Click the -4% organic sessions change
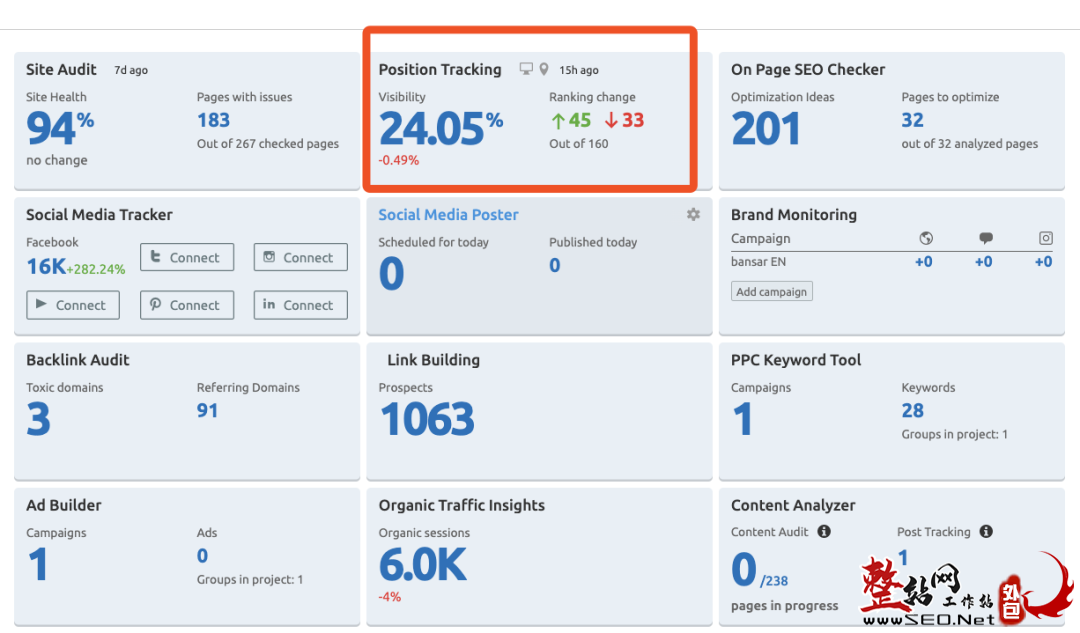The height and width of the screenshot is (633, 1080). [x=389, y=596]
